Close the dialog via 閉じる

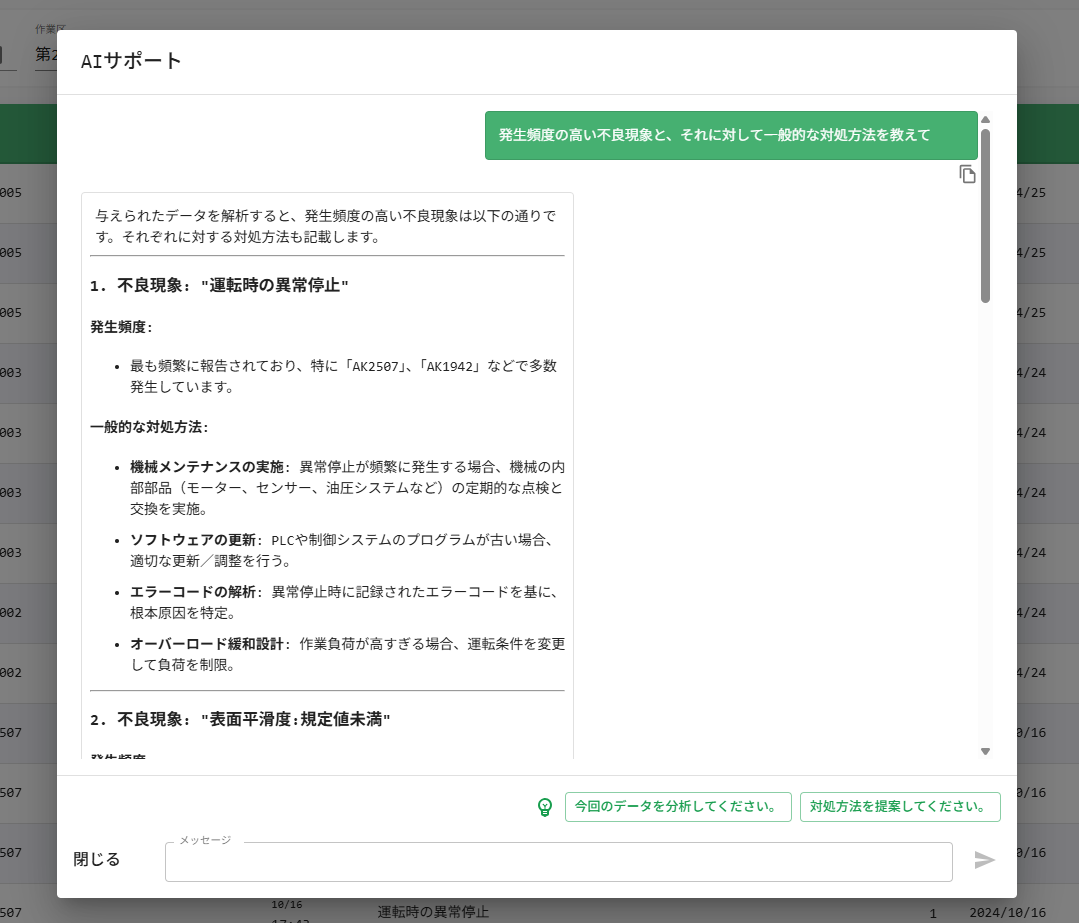[97, 860]
